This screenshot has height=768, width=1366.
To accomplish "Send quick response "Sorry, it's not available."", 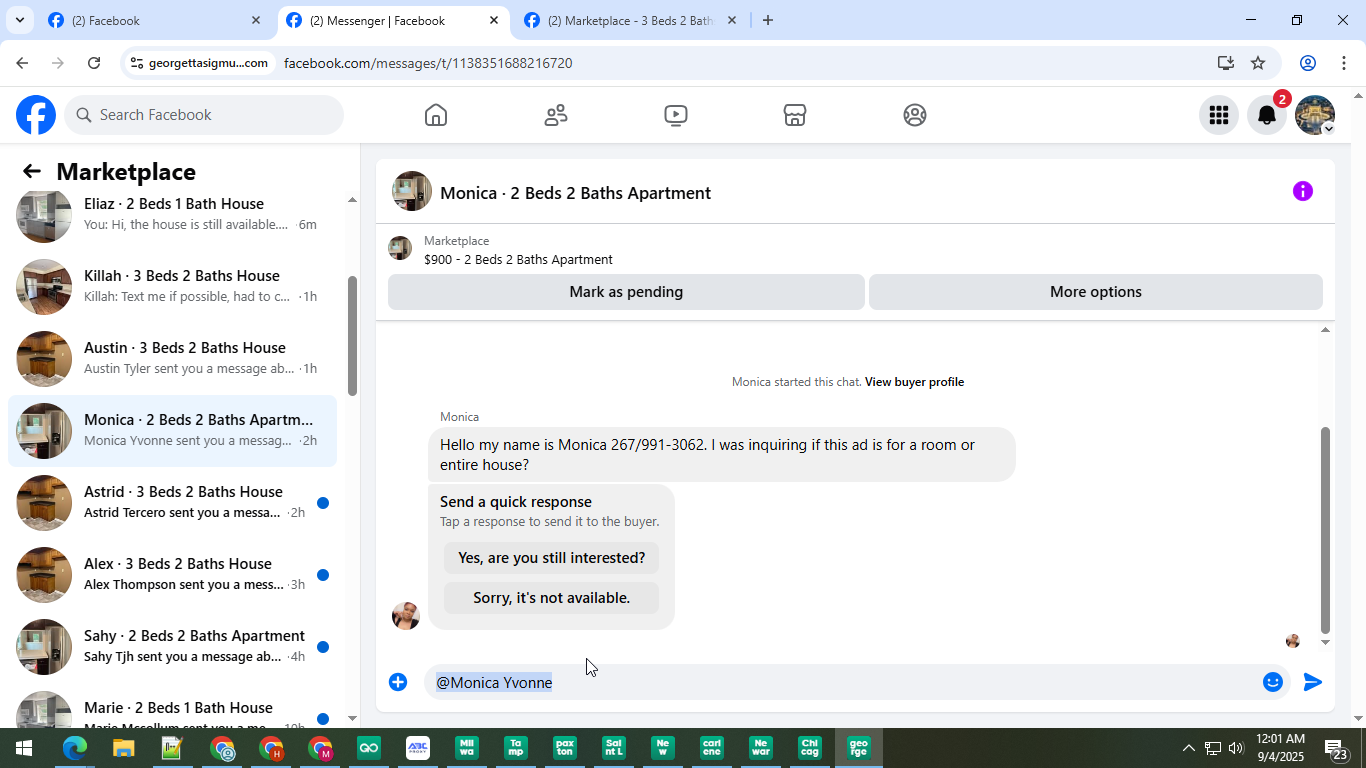I will click(551, 598).
